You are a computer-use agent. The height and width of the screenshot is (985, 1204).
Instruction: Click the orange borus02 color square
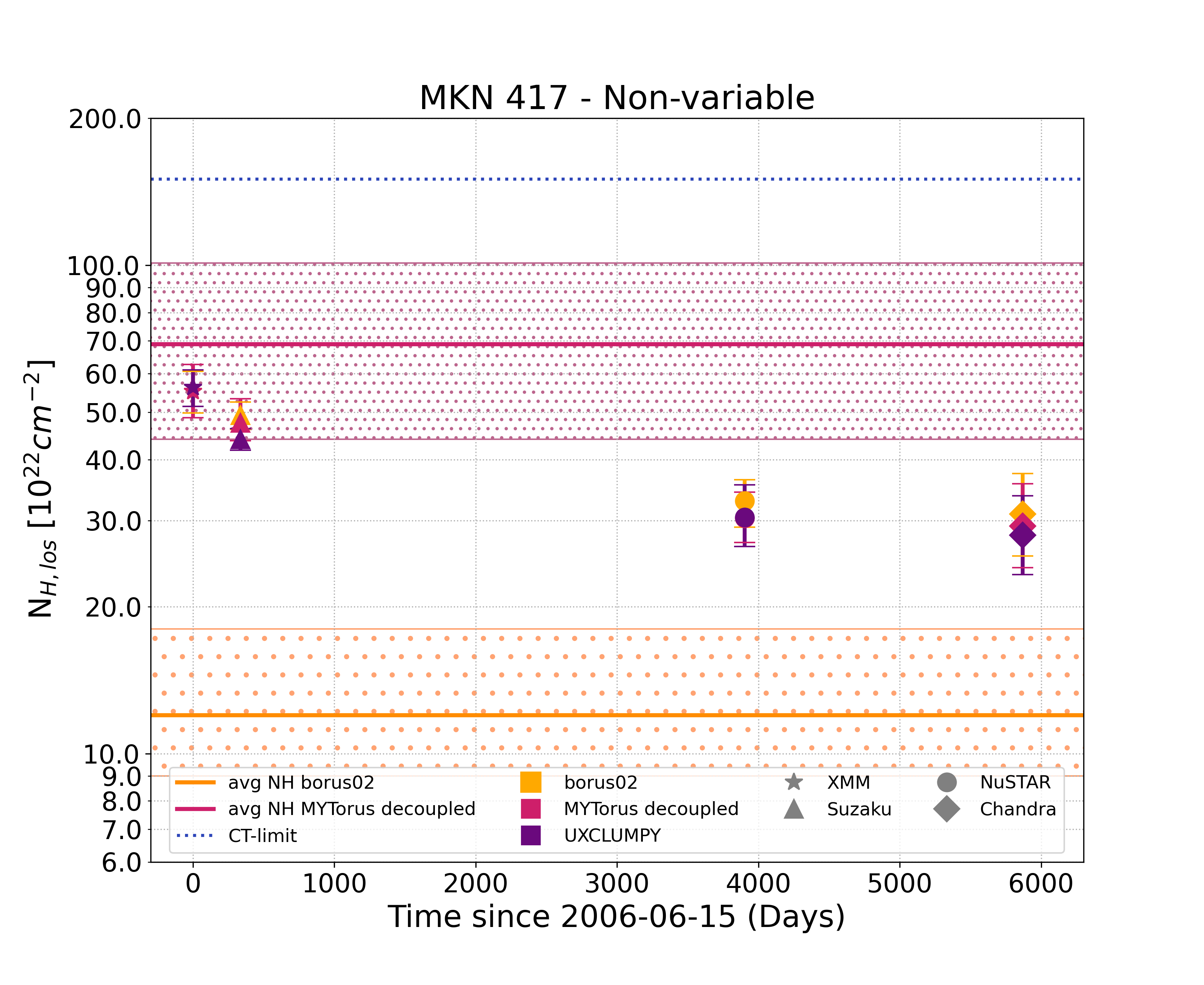coord(530,783)
